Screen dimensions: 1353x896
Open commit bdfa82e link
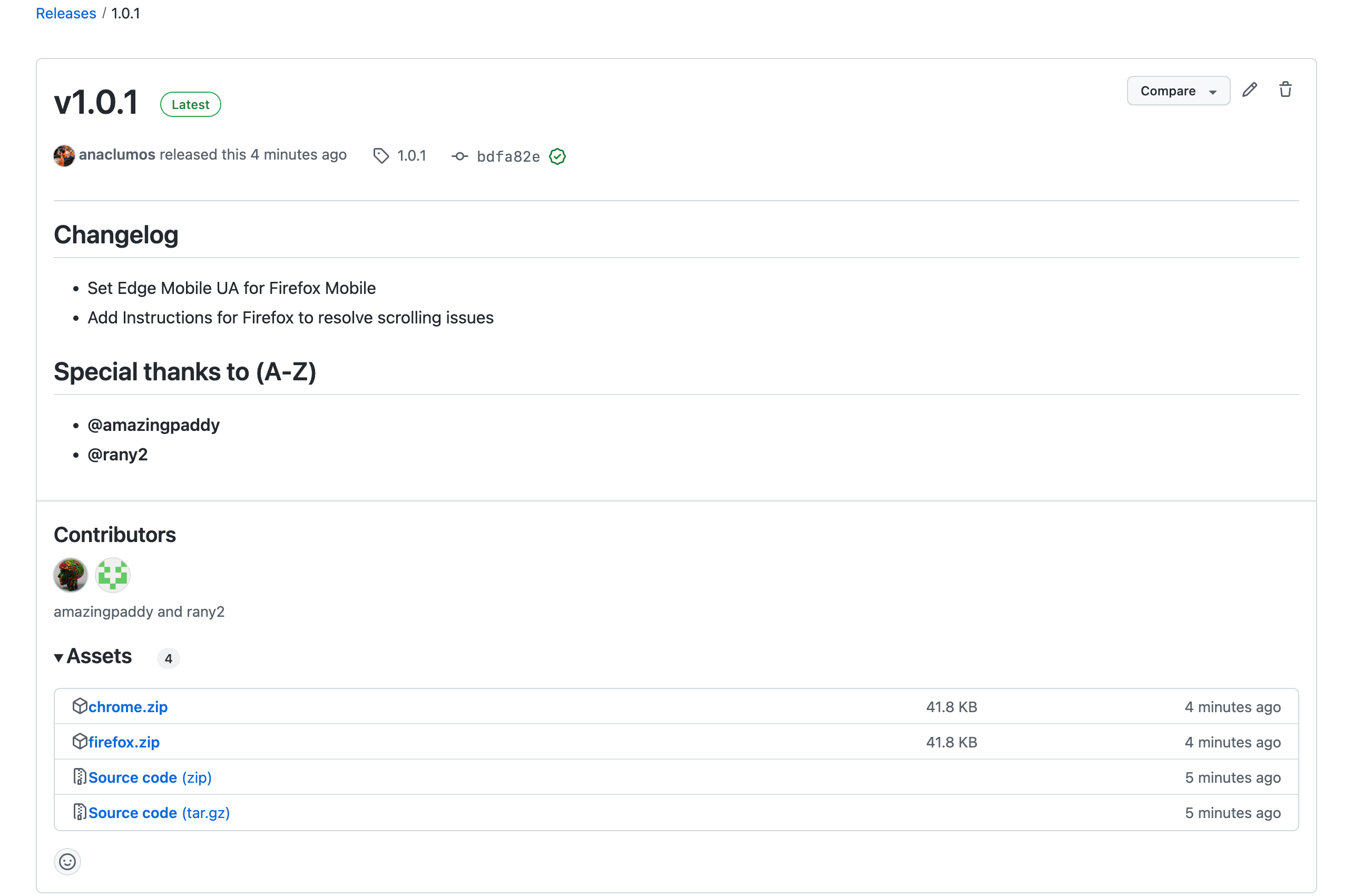[x=508, y=156]
